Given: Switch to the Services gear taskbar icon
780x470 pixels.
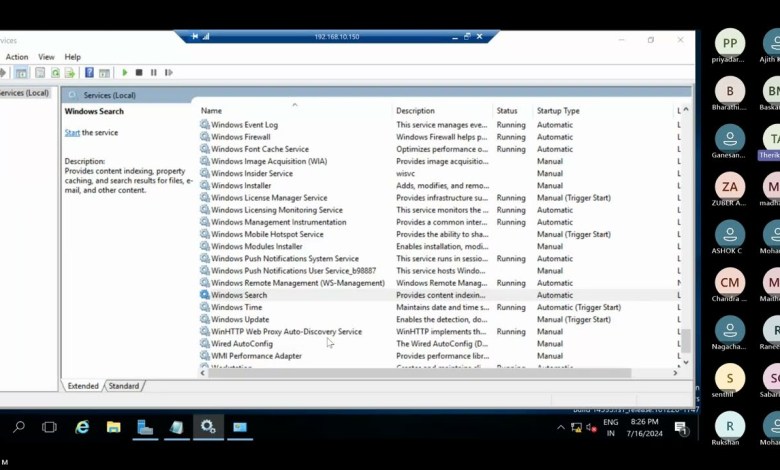Looking at the screenshot, I should point(208,427).
